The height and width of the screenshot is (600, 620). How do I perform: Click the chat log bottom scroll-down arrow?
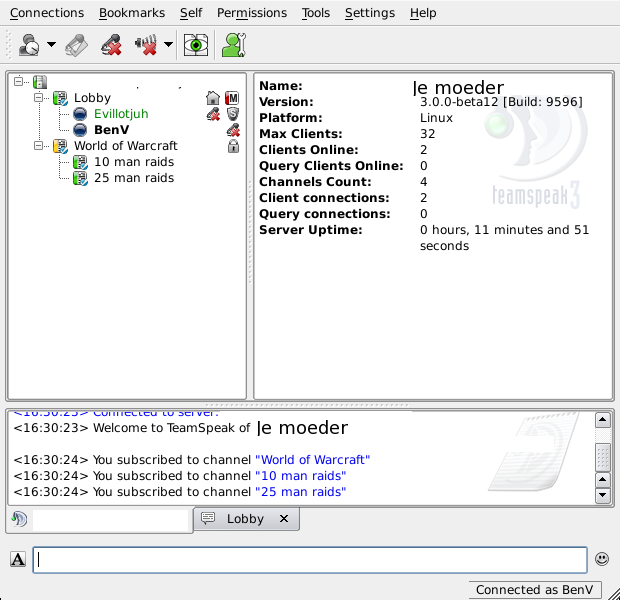point(603,495)
